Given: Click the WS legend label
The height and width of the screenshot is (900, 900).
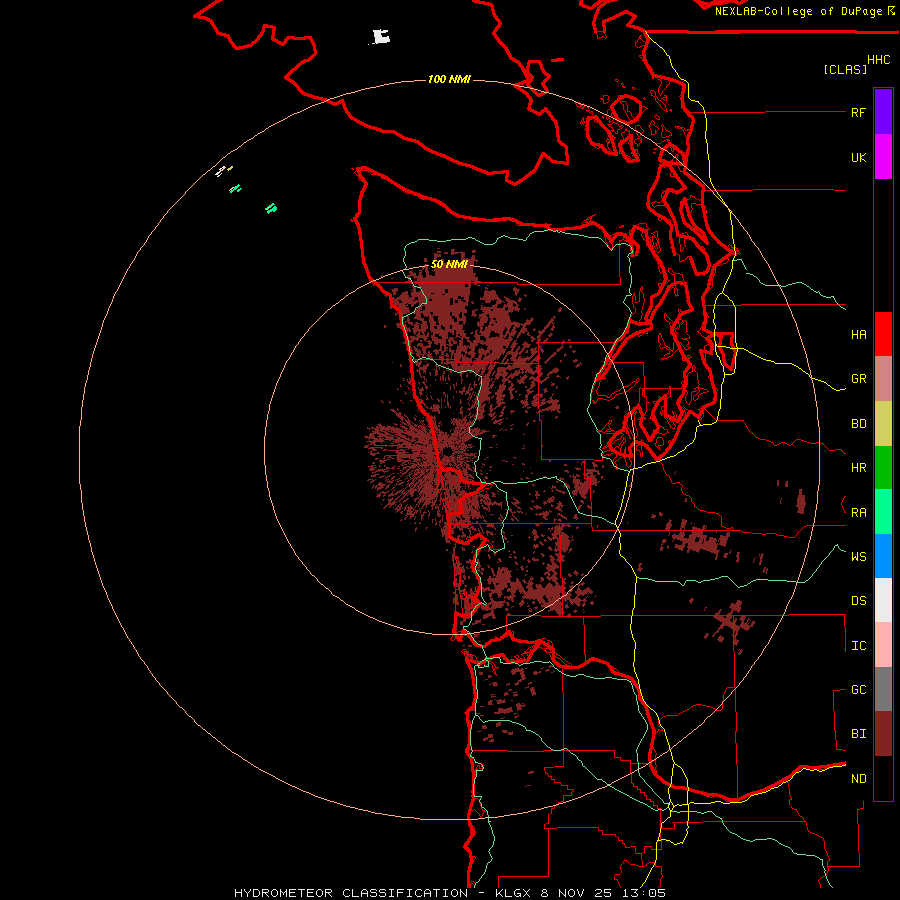Looking at the screenshot, I should point(858,556).
